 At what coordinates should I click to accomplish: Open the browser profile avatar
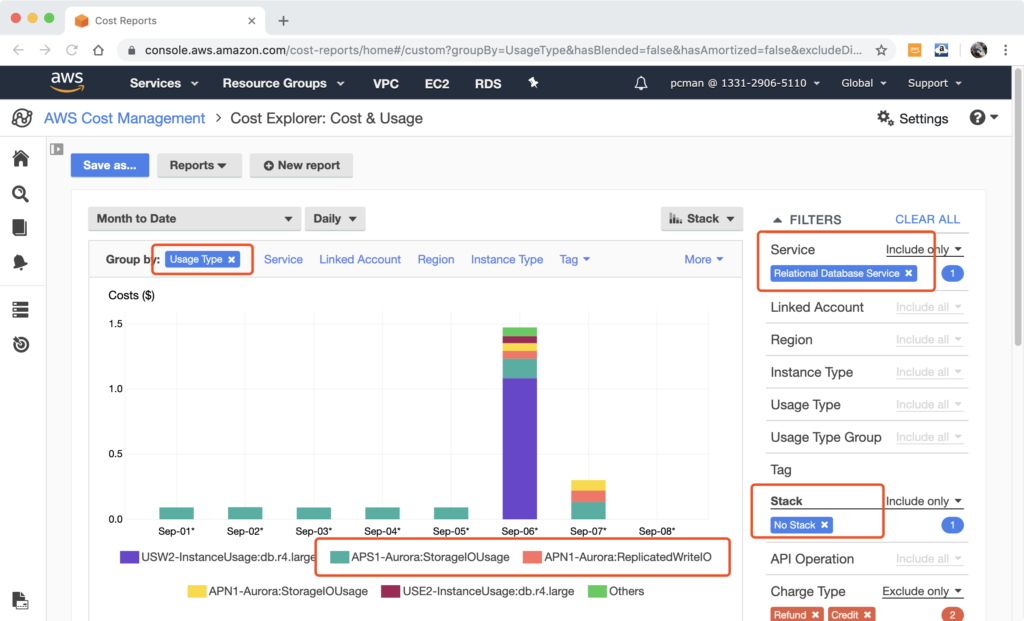[978, 50]
